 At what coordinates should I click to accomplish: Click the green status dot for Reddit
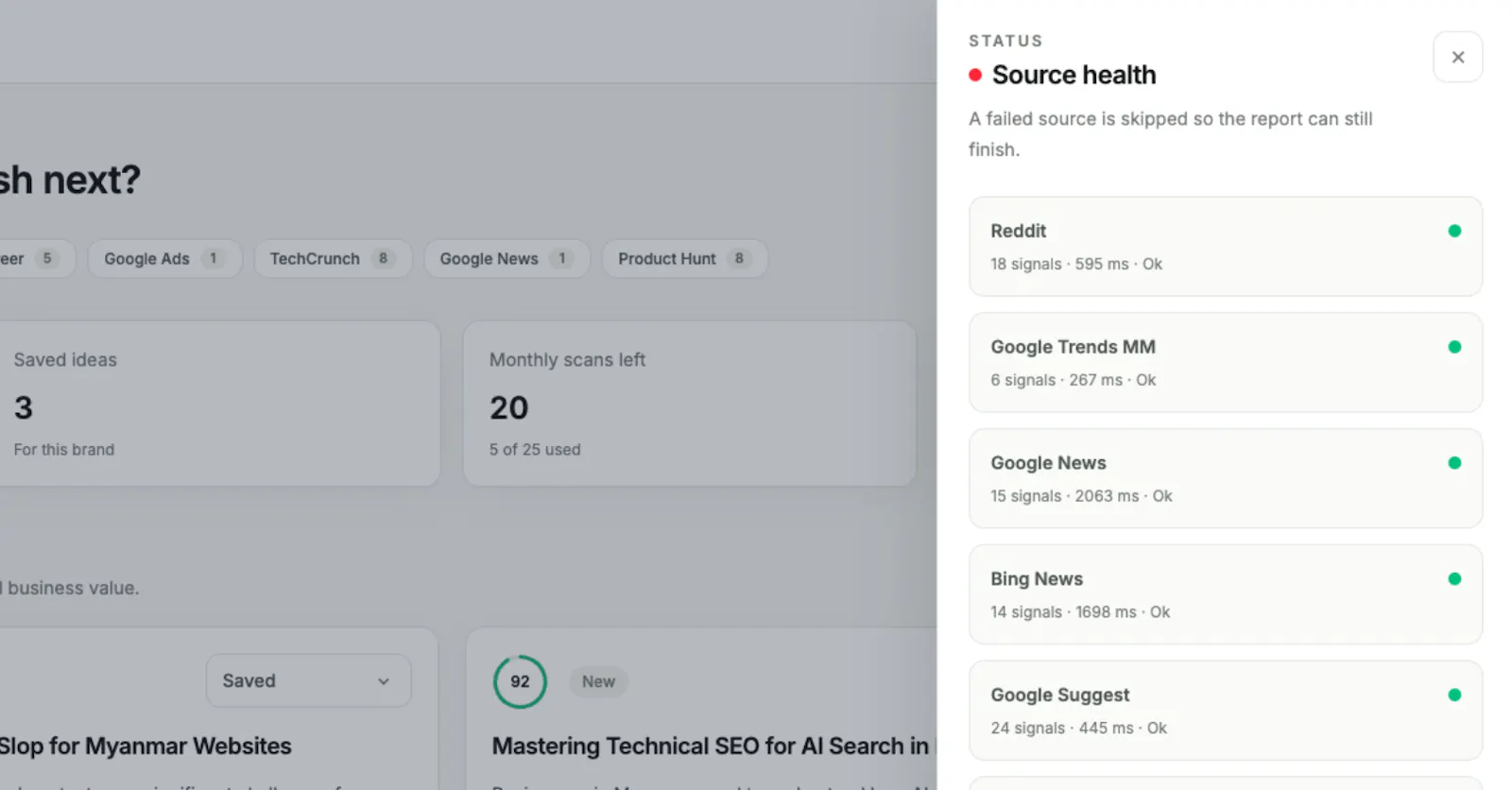pos(1454,231)
